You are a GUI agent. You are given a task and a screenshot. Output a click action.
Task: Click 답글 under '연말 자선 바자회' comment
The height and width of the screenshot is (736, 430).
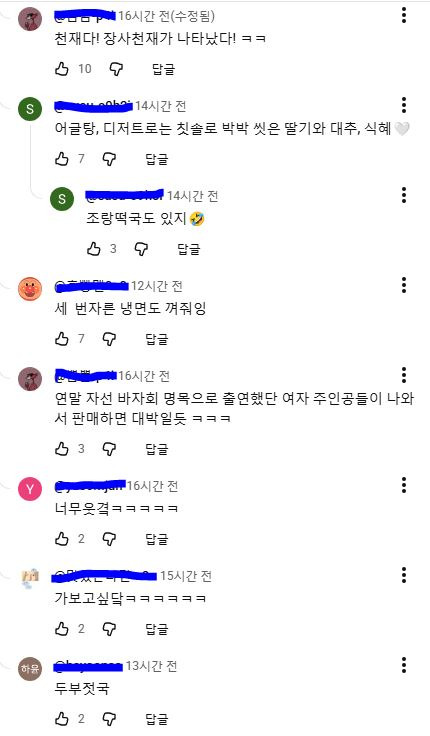click(x=157, y=449)
